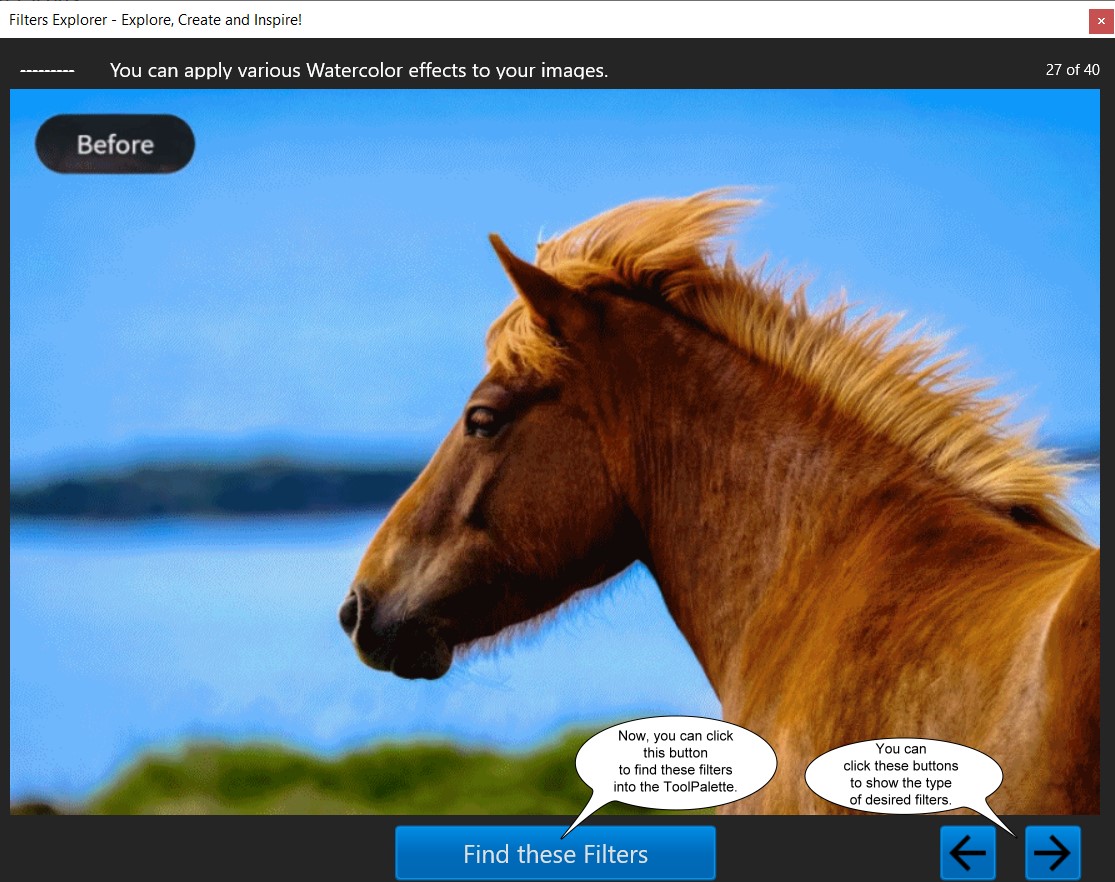1115x882 pixels.
Task: Click the dark island on the horizon
Action: click(200, 490)
